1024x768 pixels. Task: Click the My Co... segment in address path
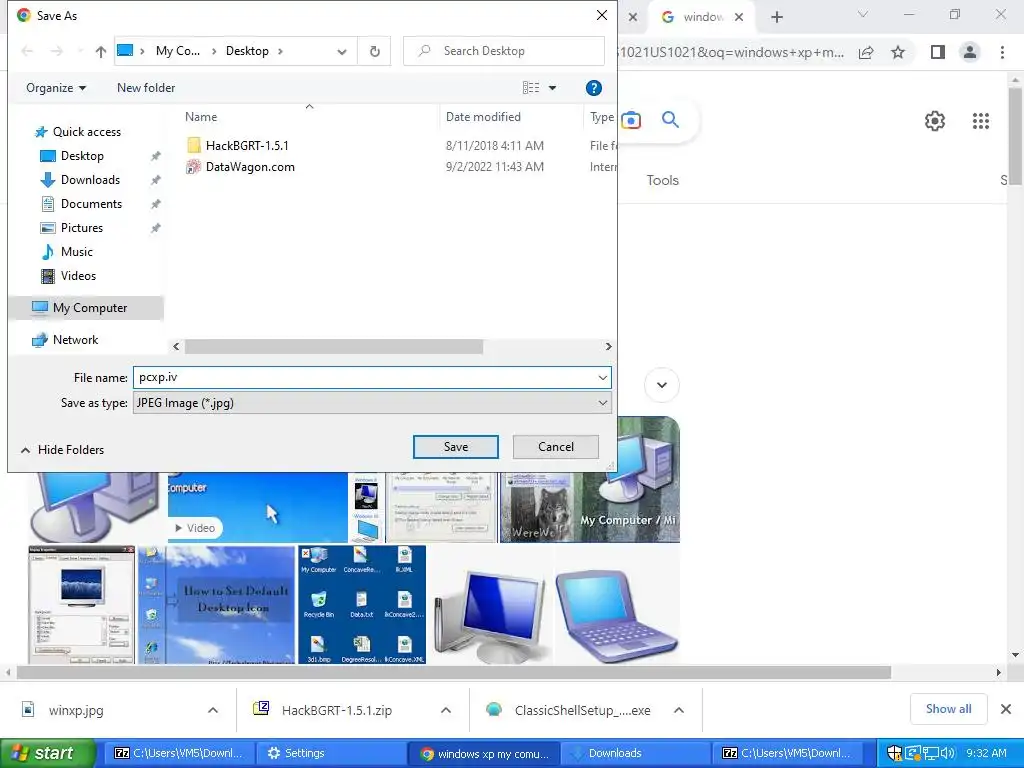click(x=178, y=51)
